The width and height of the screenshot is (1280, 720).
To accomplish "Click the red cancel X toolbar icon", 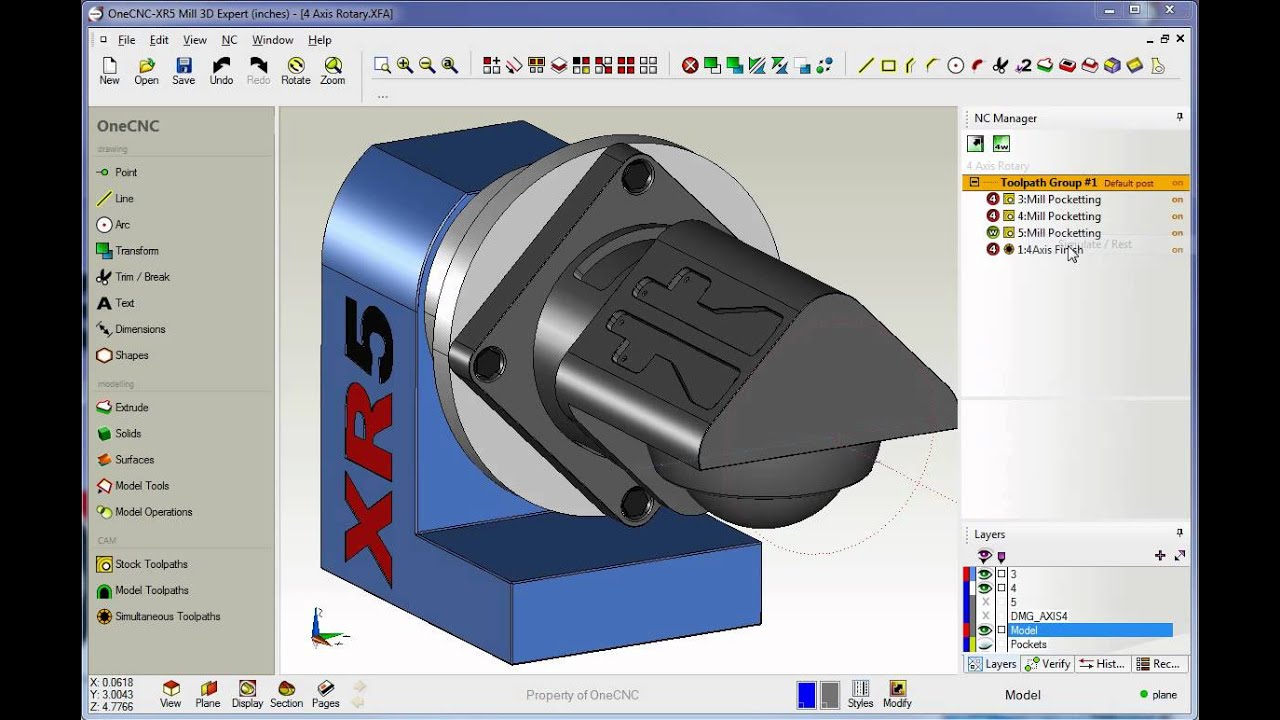I will (x=690, y=65).
